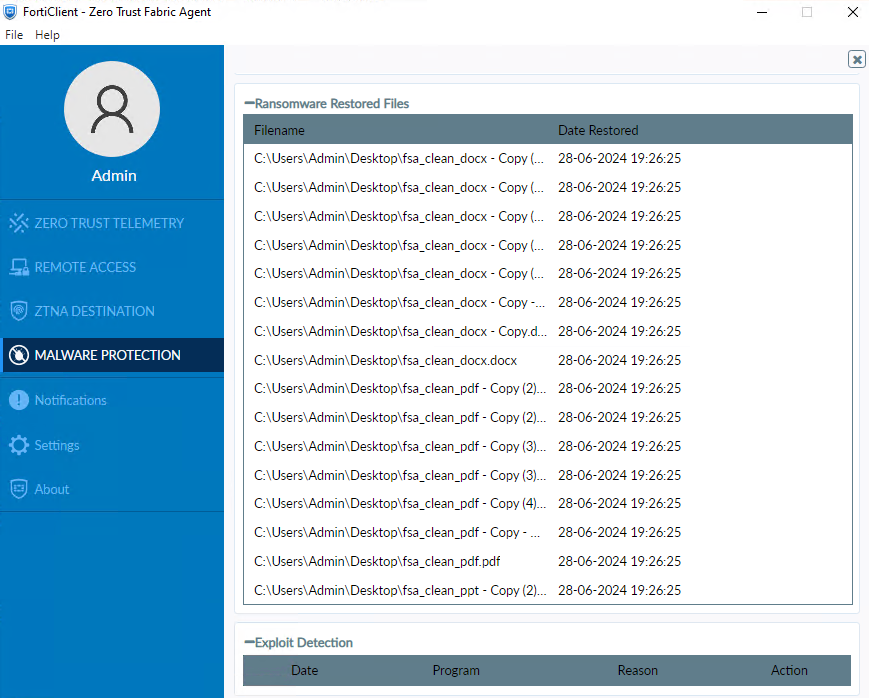Click the About shield icon
The image size is (869, 698).
(19, 489)
